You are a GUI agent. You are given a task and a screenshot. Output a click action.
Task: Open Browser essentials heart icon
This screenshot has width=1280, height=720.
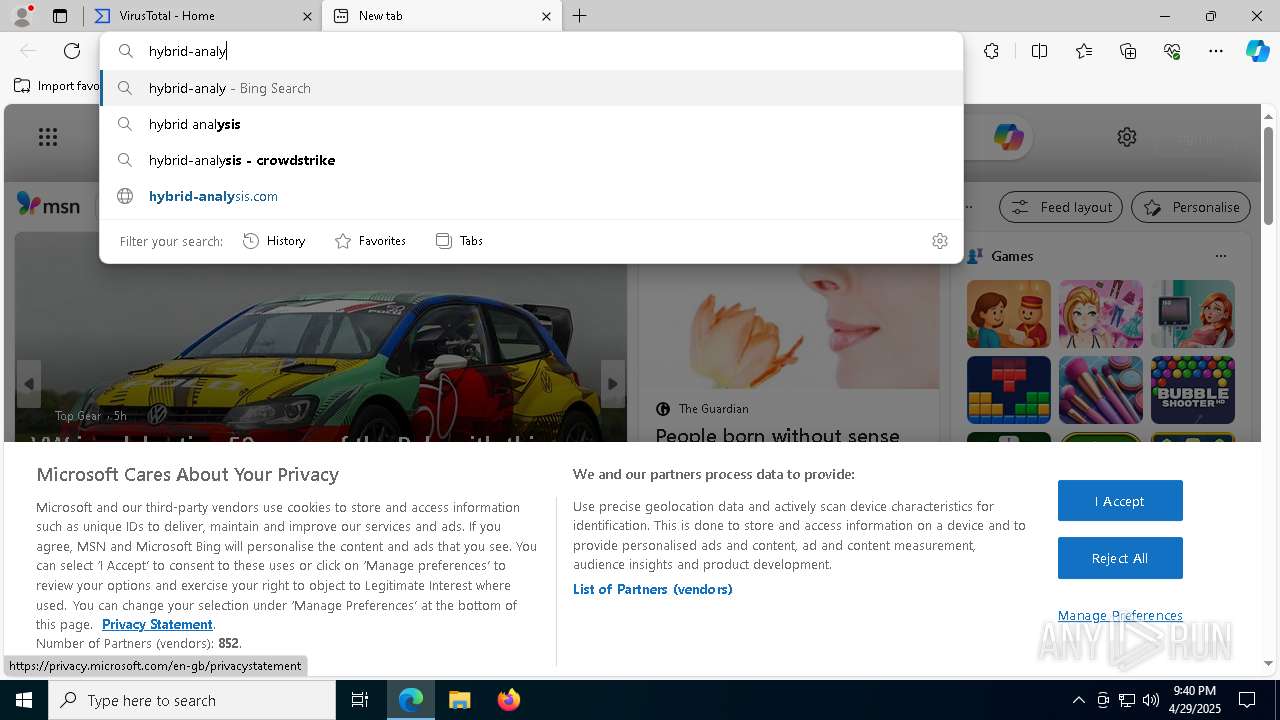pyautogui.click(x=1172, y=51)
